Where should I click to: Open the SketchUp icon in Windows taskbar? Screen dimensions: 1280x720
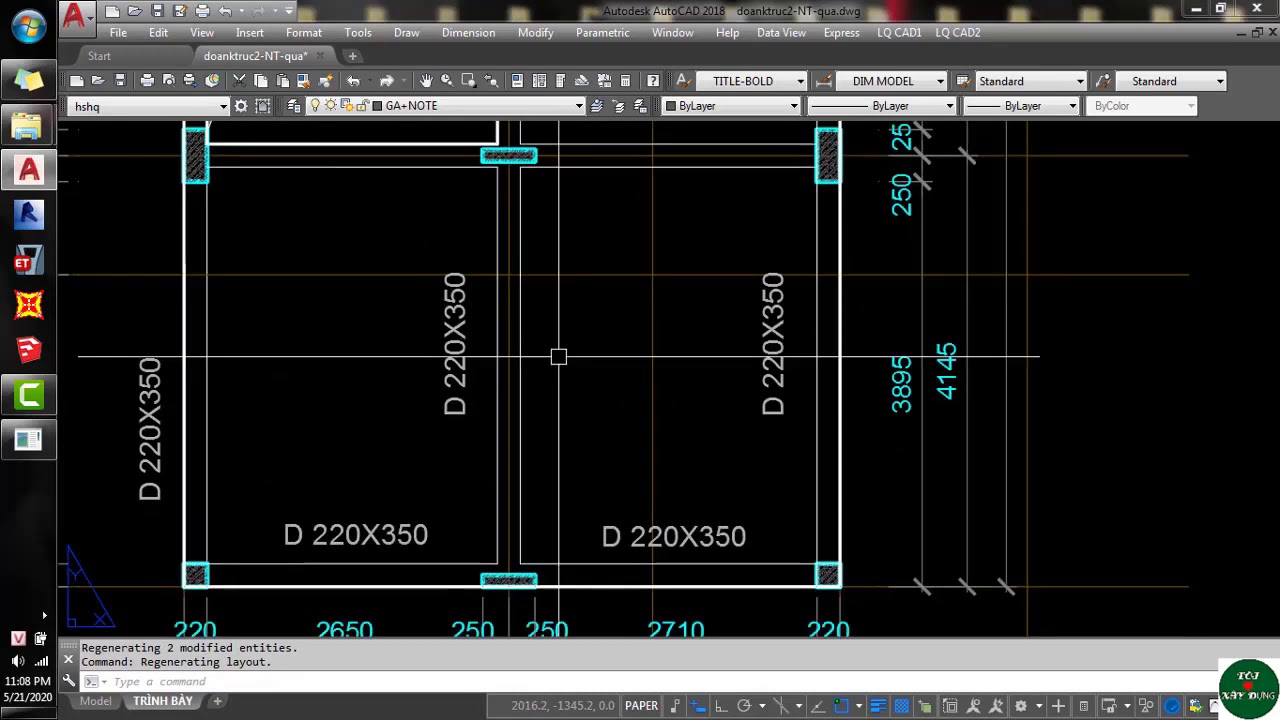click(x=28, y=349)
